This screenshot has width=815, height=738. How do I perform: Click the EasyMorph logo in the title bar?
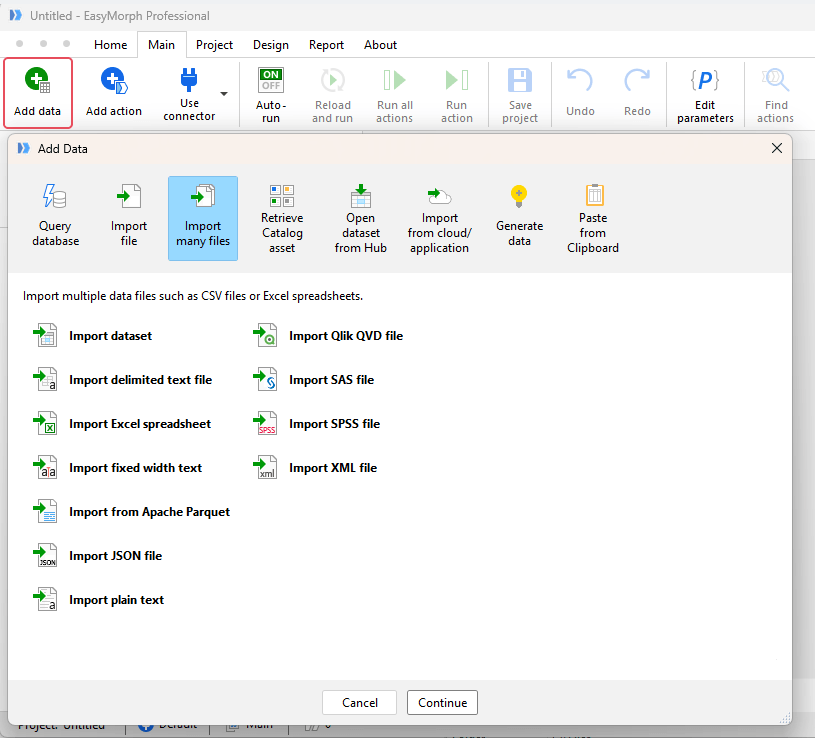(x=16, y=15)
